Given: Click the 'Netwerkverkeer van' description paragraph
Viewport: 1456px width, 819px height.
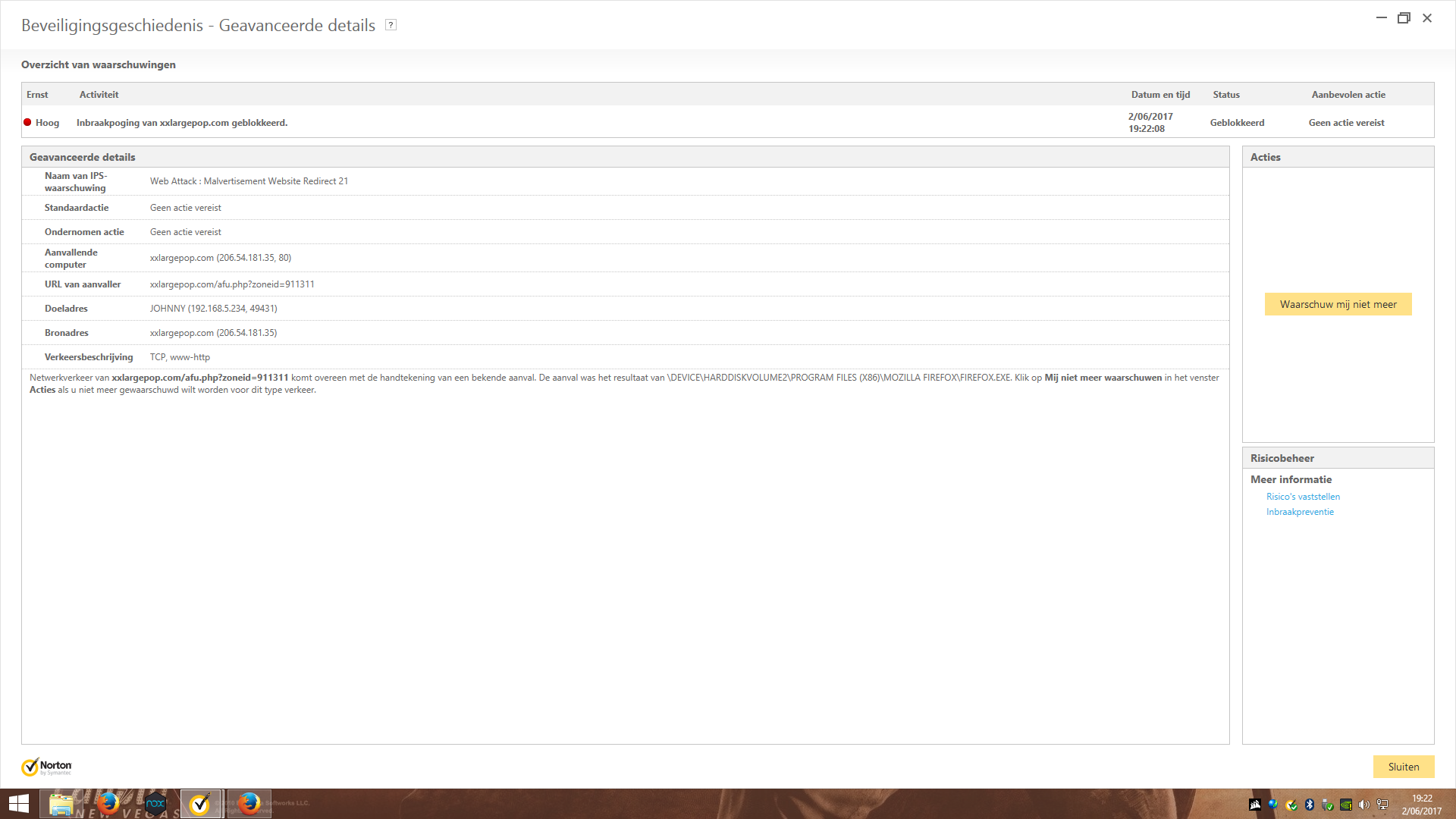Looking at the screenshot, I should [x=624, y=384].
